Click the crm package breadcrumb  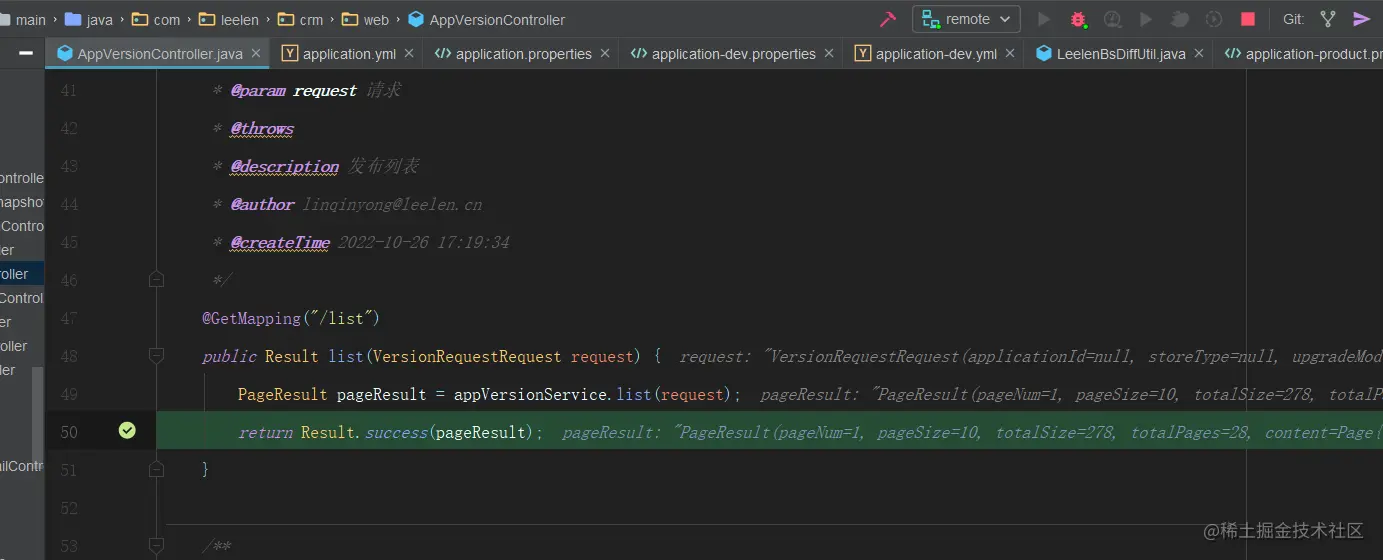point(300,19)
